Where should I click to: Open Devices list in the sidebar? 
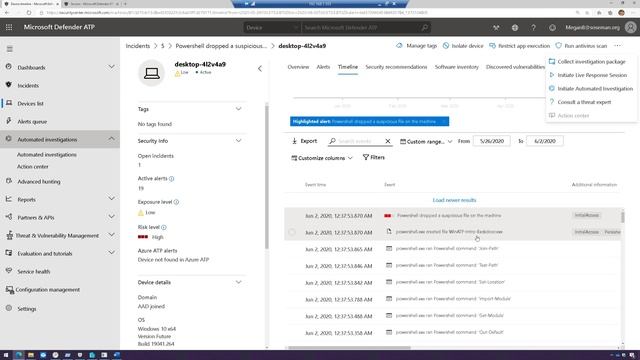30,104
